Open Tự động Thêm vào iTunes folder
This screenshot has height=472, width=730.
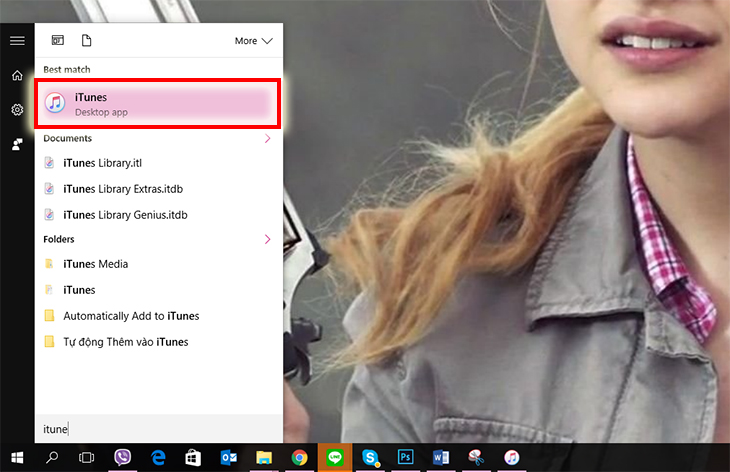tap(159, 342)
